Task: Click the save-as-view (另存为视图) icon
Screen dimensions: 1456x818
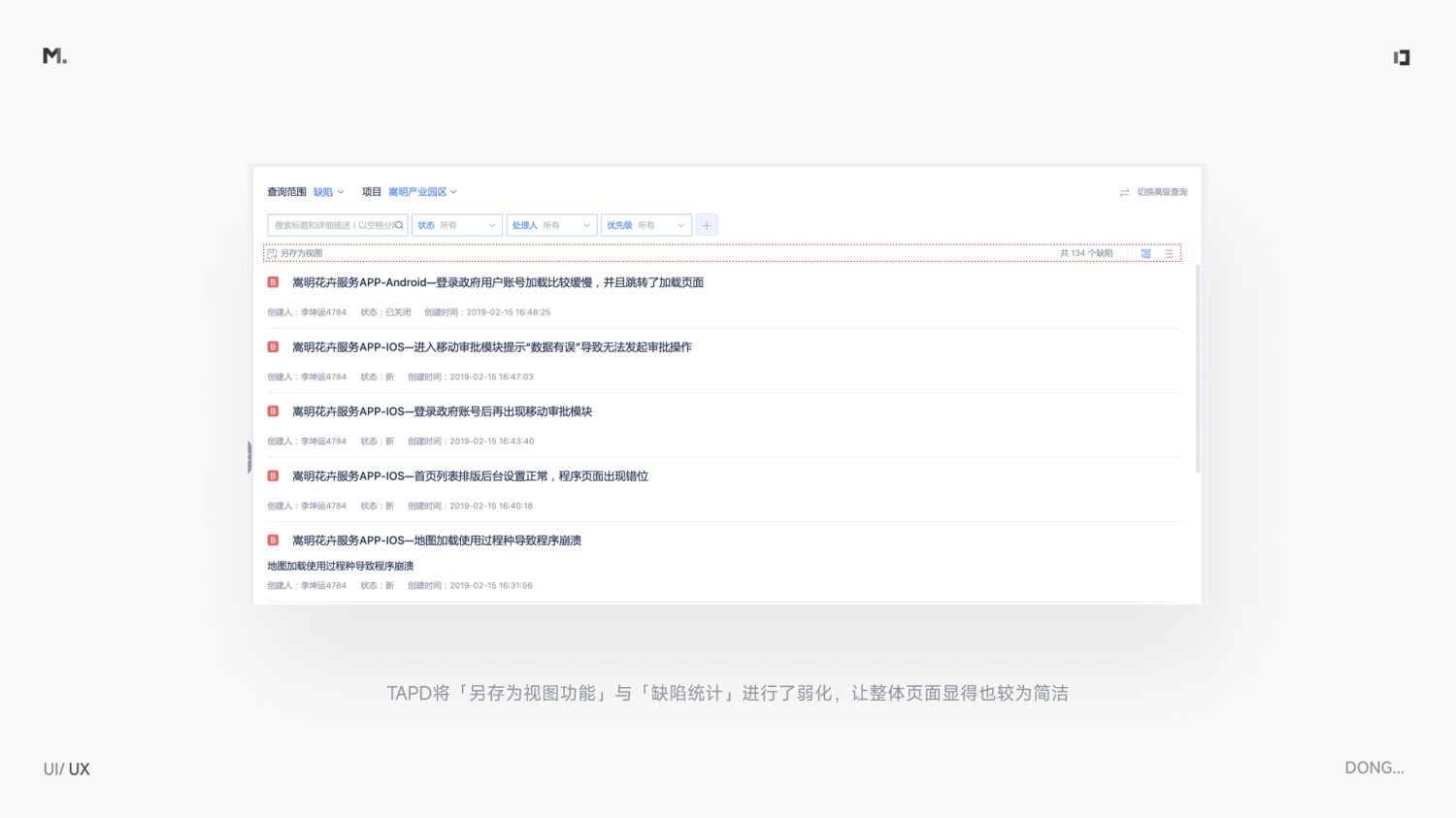Action: click(273, 253)
